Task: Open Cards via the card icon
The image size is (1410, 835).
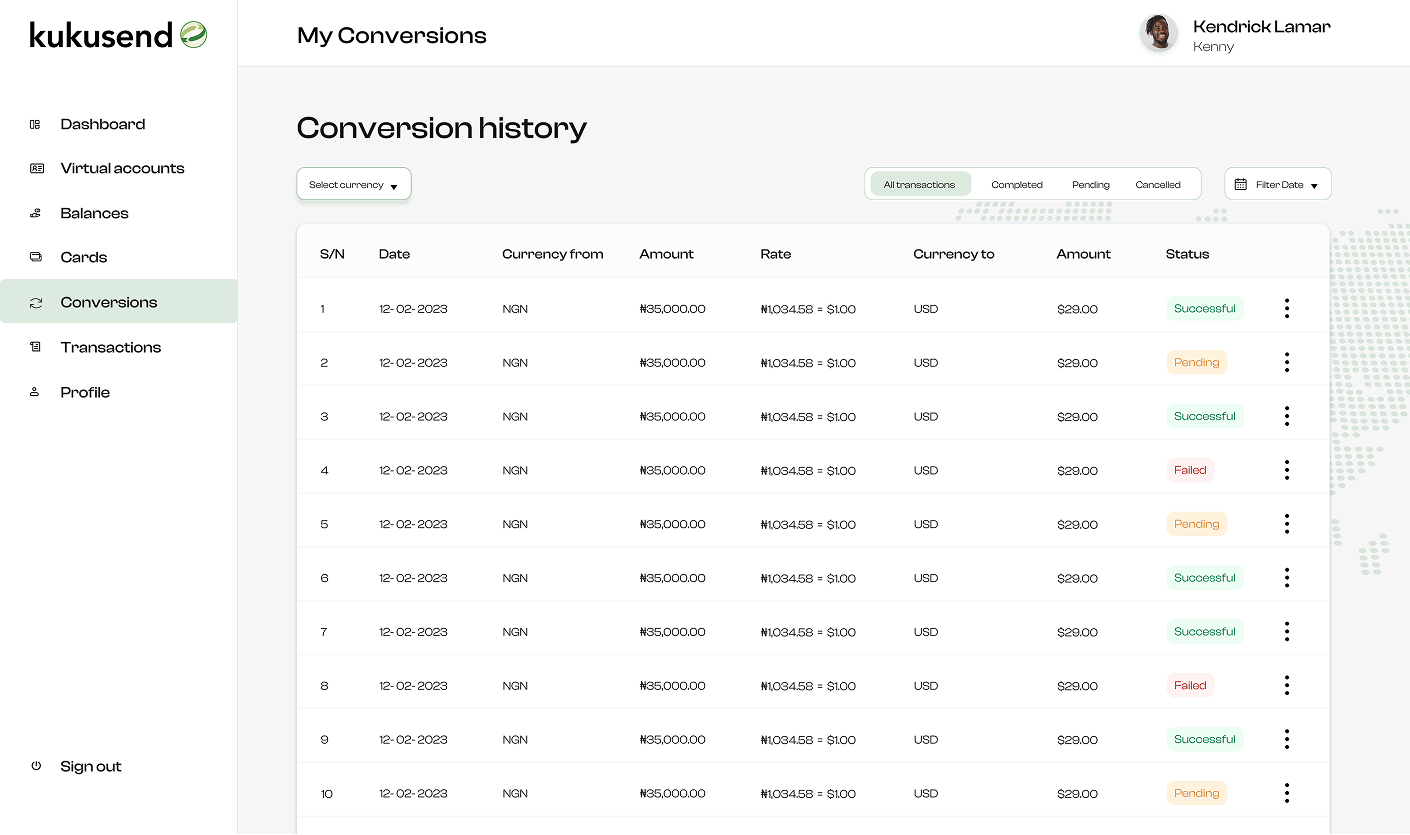Action: pos(35,257)
